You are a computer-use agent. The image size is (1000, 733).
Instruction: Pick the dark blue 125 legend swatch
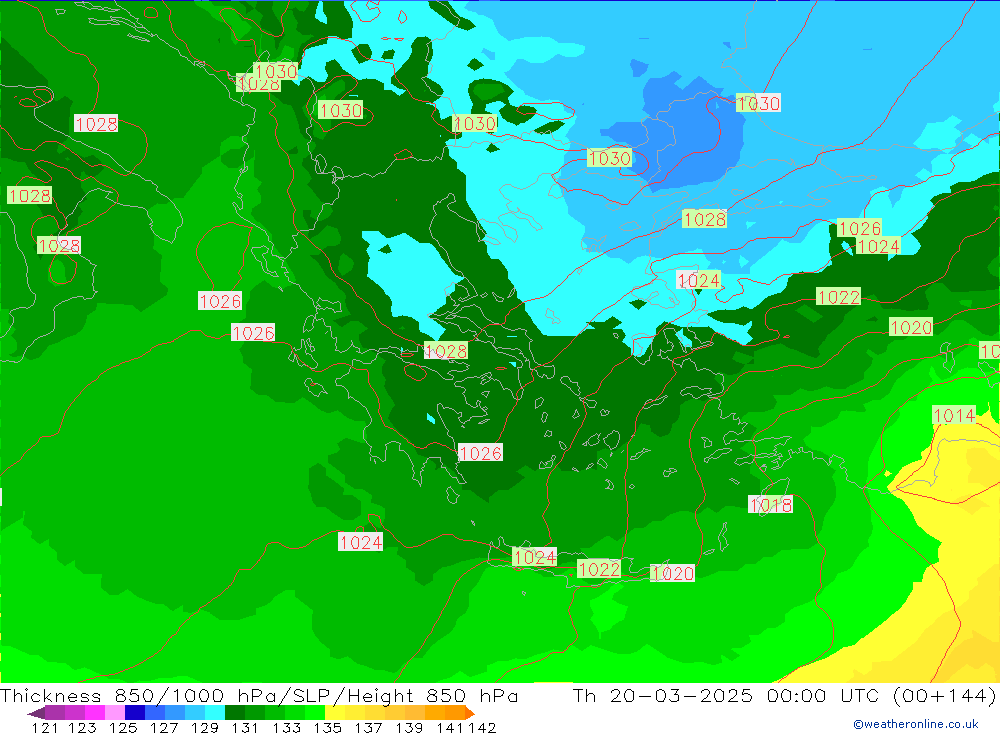click(x=135, y=713)
